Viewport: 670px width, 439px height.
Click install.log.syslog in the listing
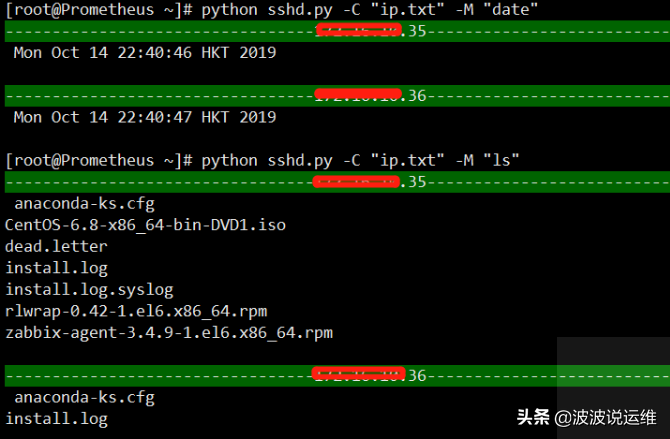click(89, 290)
